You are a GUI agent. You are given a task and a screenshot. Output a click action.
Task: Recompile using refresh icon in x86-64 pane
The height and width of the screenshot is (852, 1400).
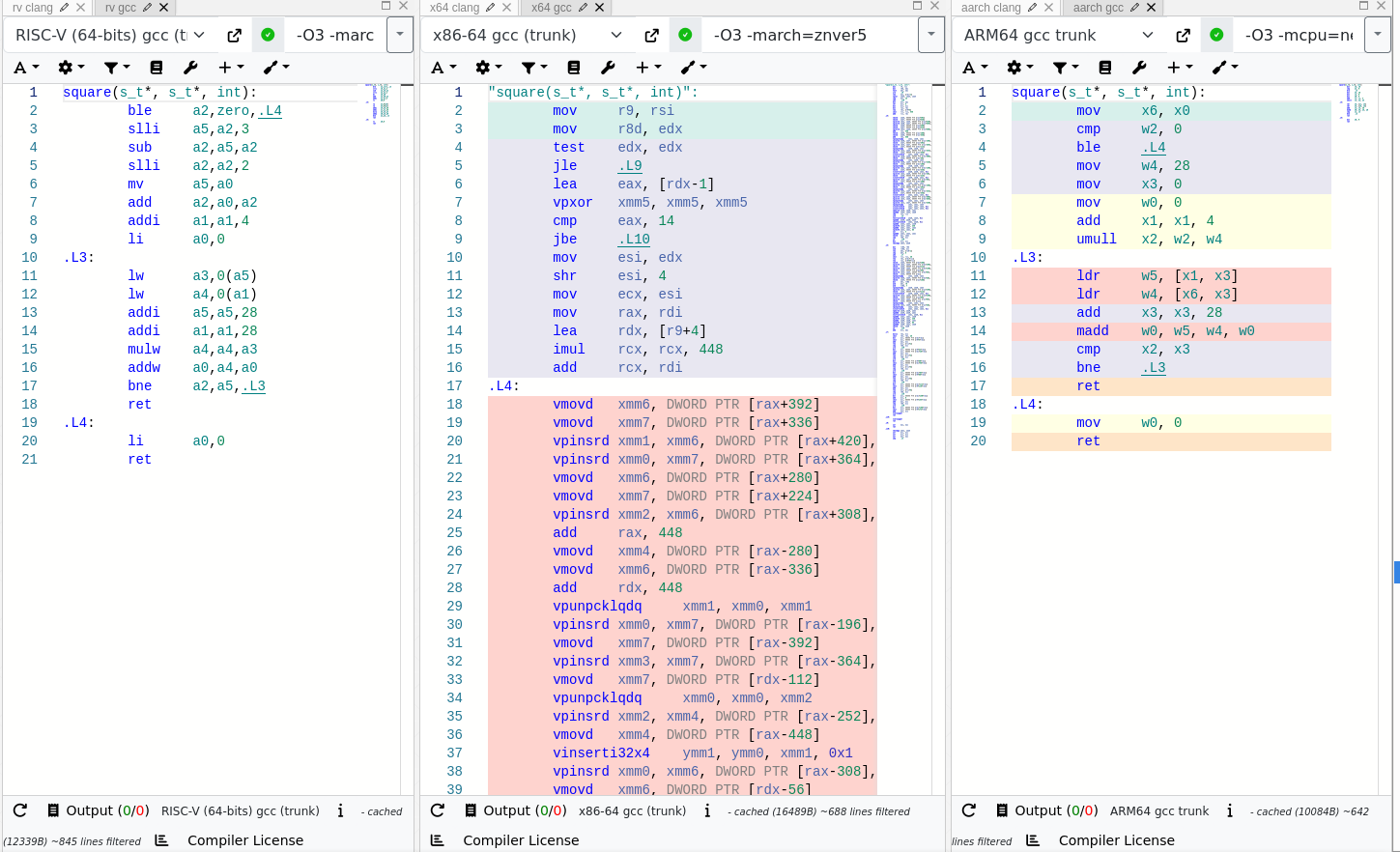click(x=438, y=810)
